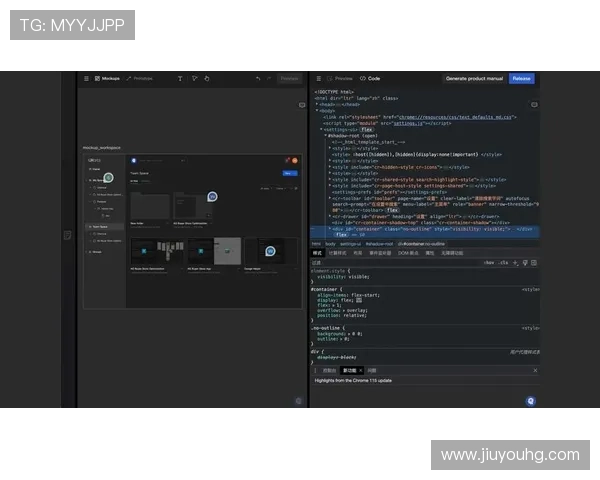The image size is (600, 480).
Task: Toggle the .cls class editor button
Action: pos(503,262)
